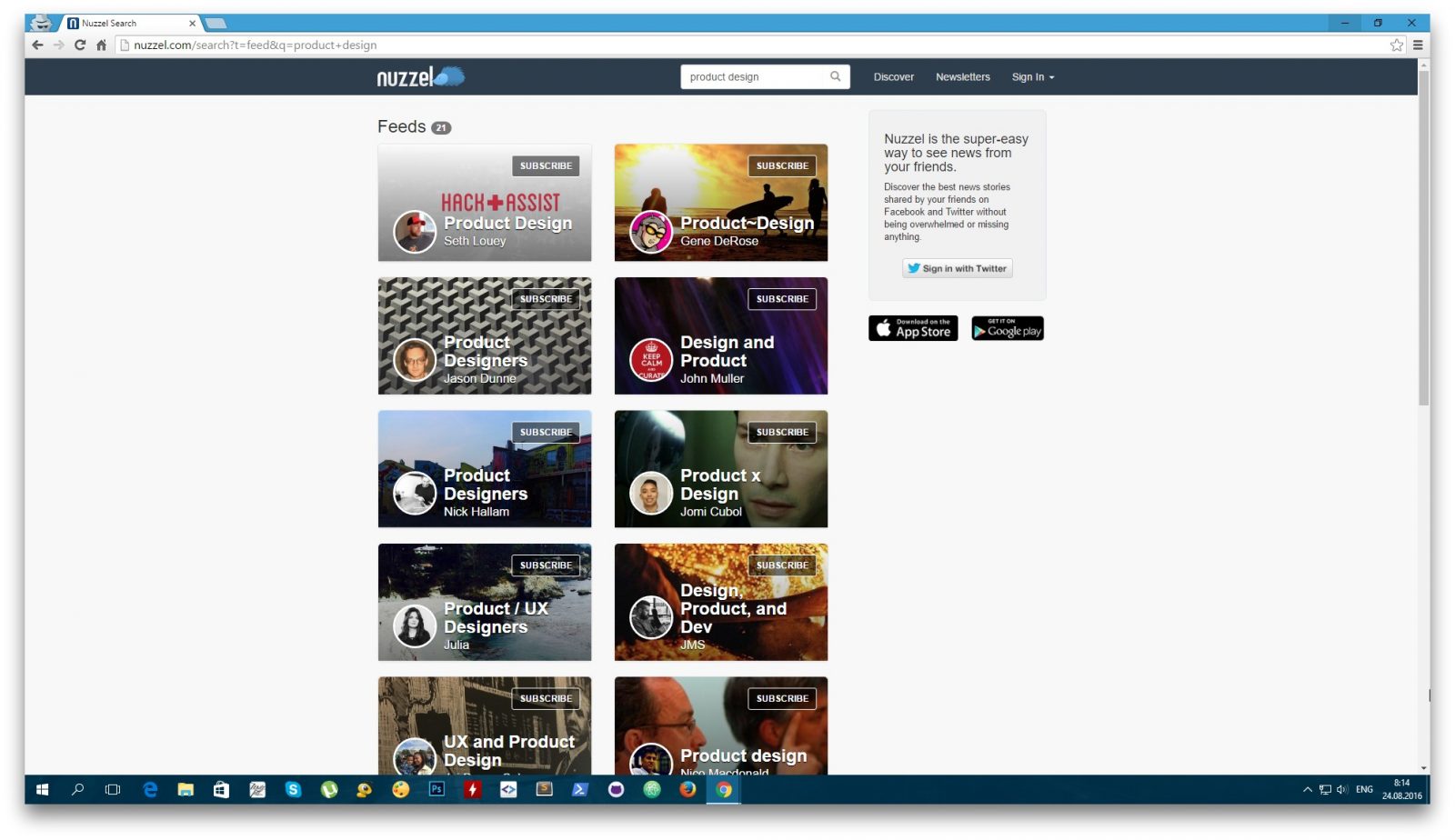The image size is (1455, 840).
Task: Subscribe to John Muller's feed
Action: click(x=781, y=299)
